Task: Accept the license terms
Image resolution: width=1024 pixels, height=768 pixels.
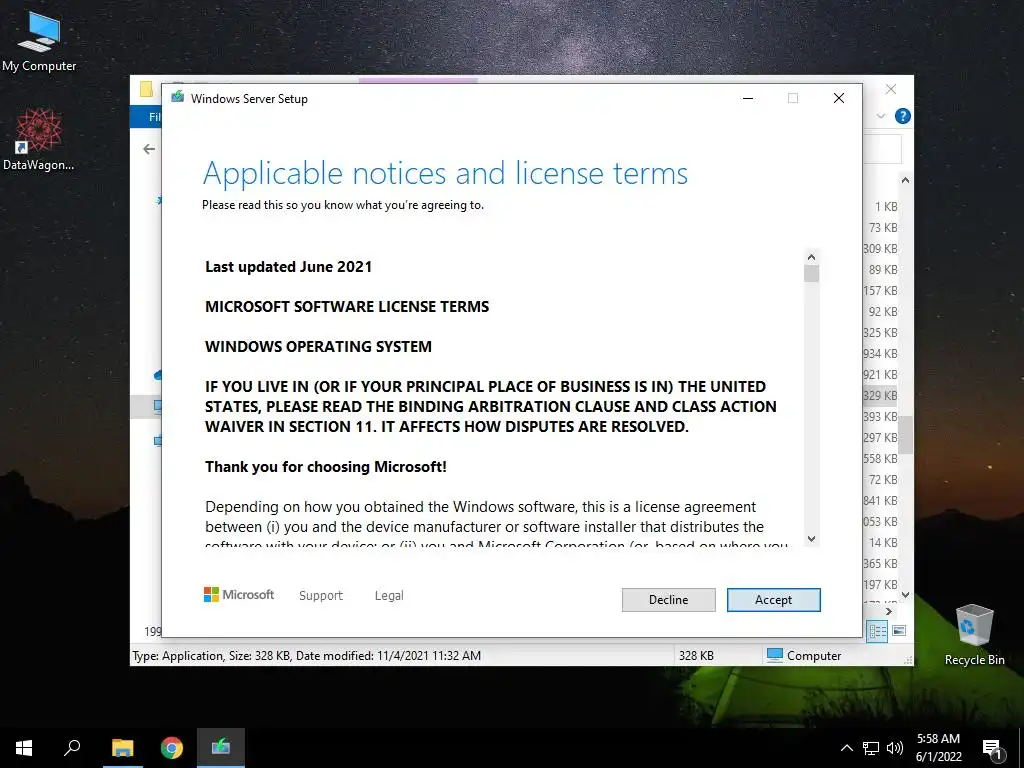Action: click(773, 600)
